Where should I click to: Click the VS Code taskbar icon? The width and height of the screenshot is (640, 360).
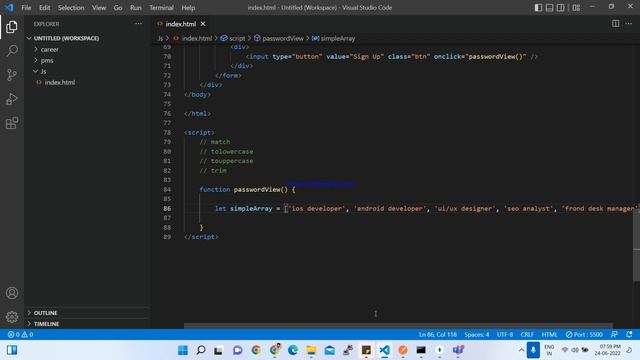384,350
